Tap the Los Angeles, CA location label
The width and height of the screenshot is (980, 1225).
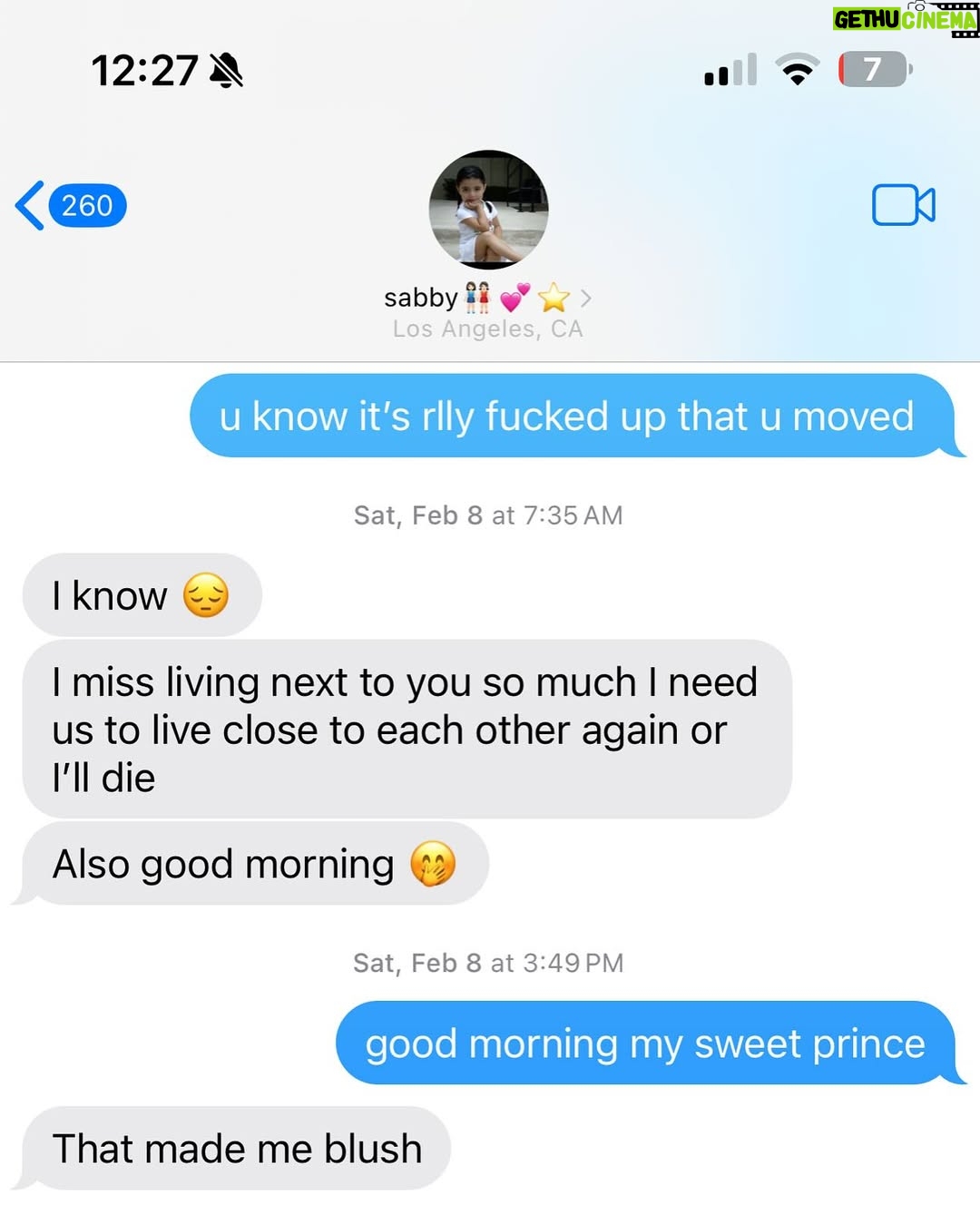coord(488,328)
